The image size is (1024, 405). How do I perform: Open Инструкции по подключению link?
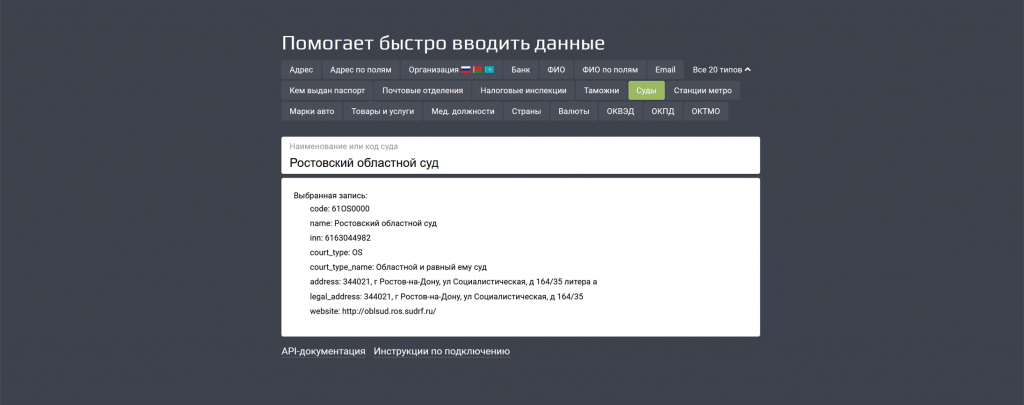click(442, 352)
